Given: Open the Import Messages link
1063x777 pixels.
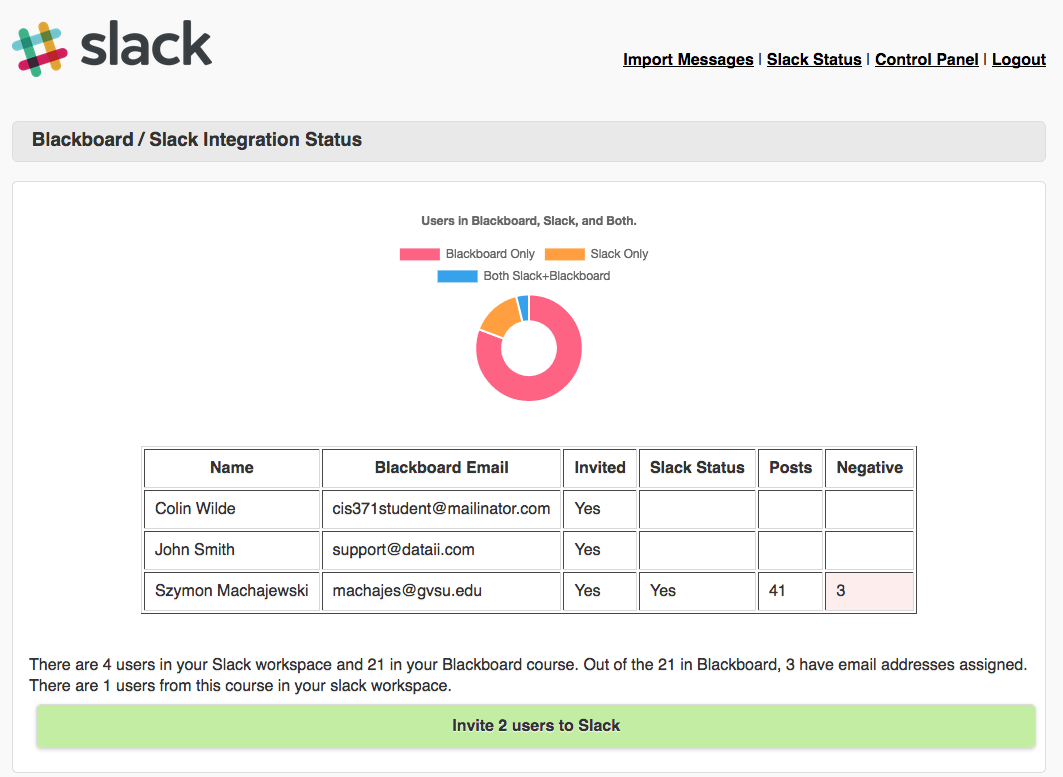Looking at the screenshot, I should point(688,60).
